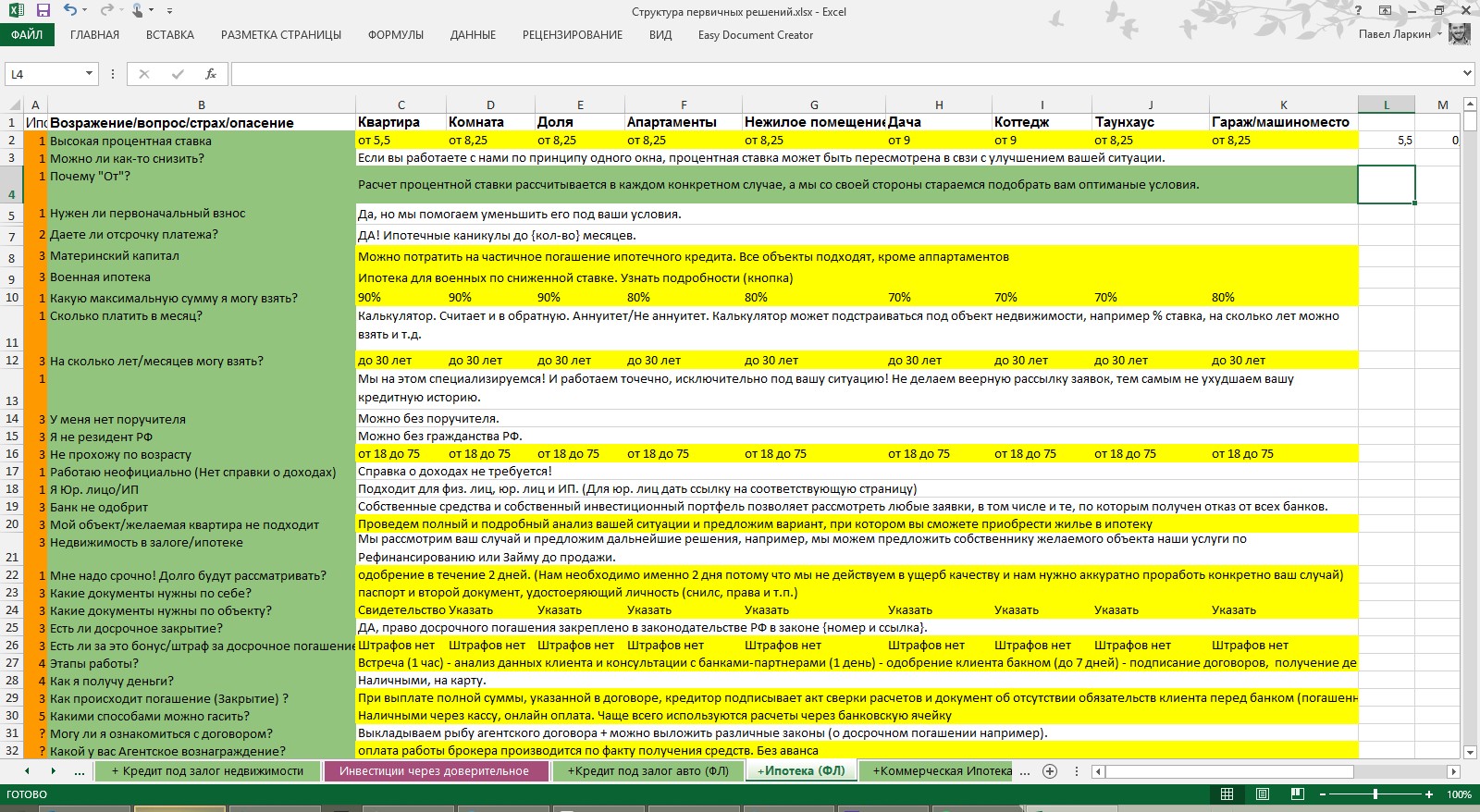Screen dimensions: 1480x812
Task: Switch to Page Layout view icon
Action: tap(1262, 794)
